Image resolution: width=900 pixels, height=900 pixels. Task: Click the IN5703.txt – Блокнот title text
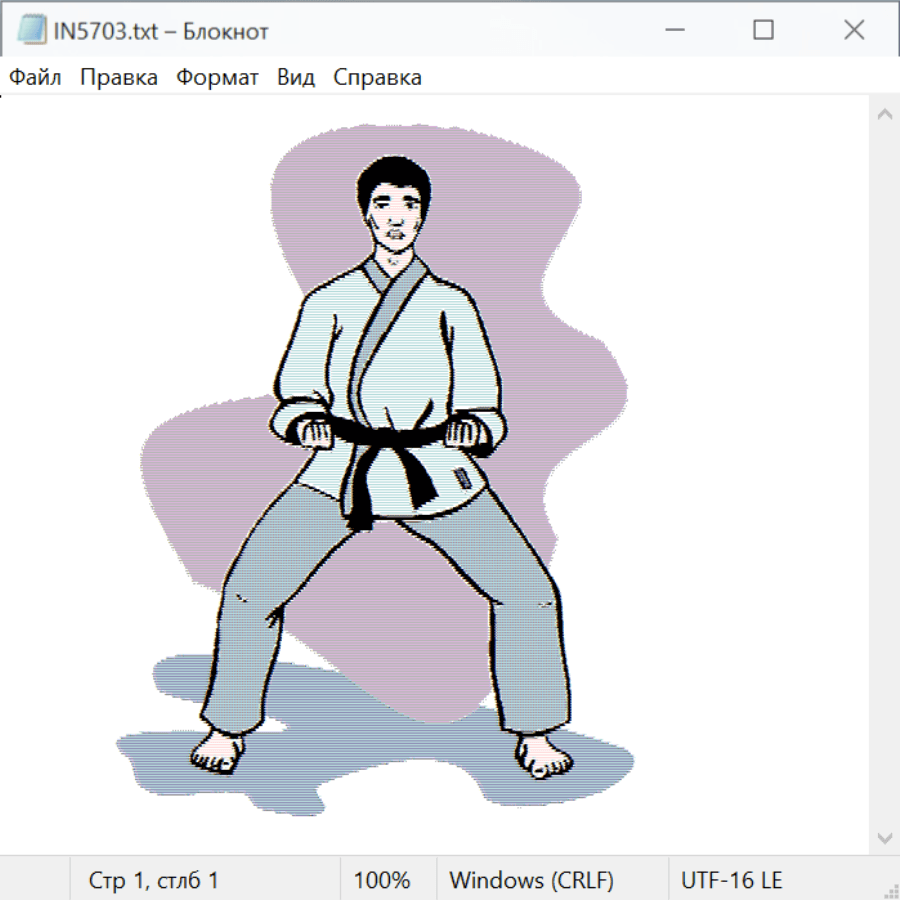[160, 31]
